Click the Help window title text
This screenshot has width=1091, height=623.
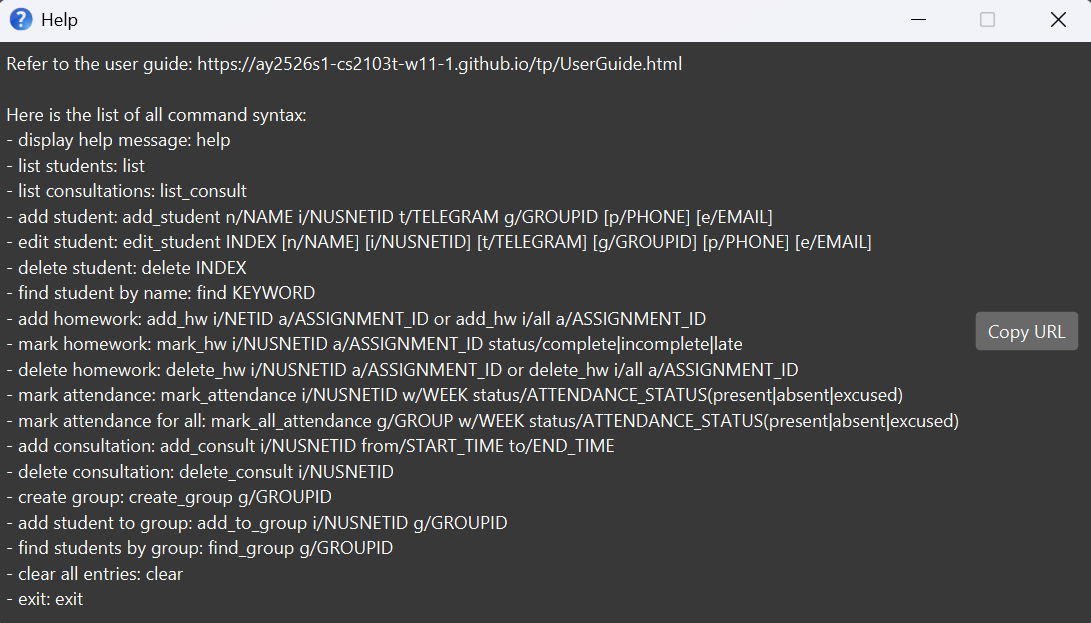59,20
